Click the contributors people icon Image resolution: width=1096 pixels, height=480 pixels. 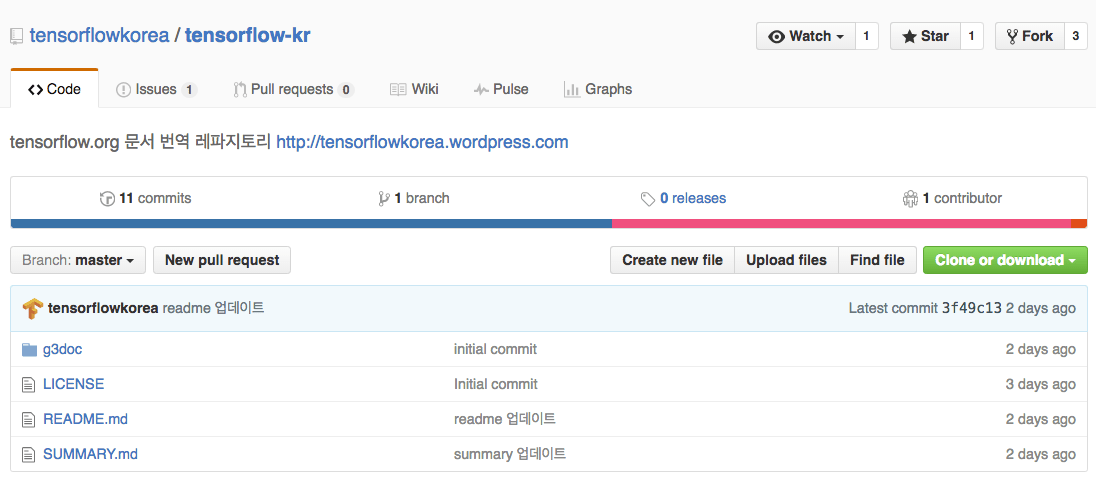click(x=909, y=199)
